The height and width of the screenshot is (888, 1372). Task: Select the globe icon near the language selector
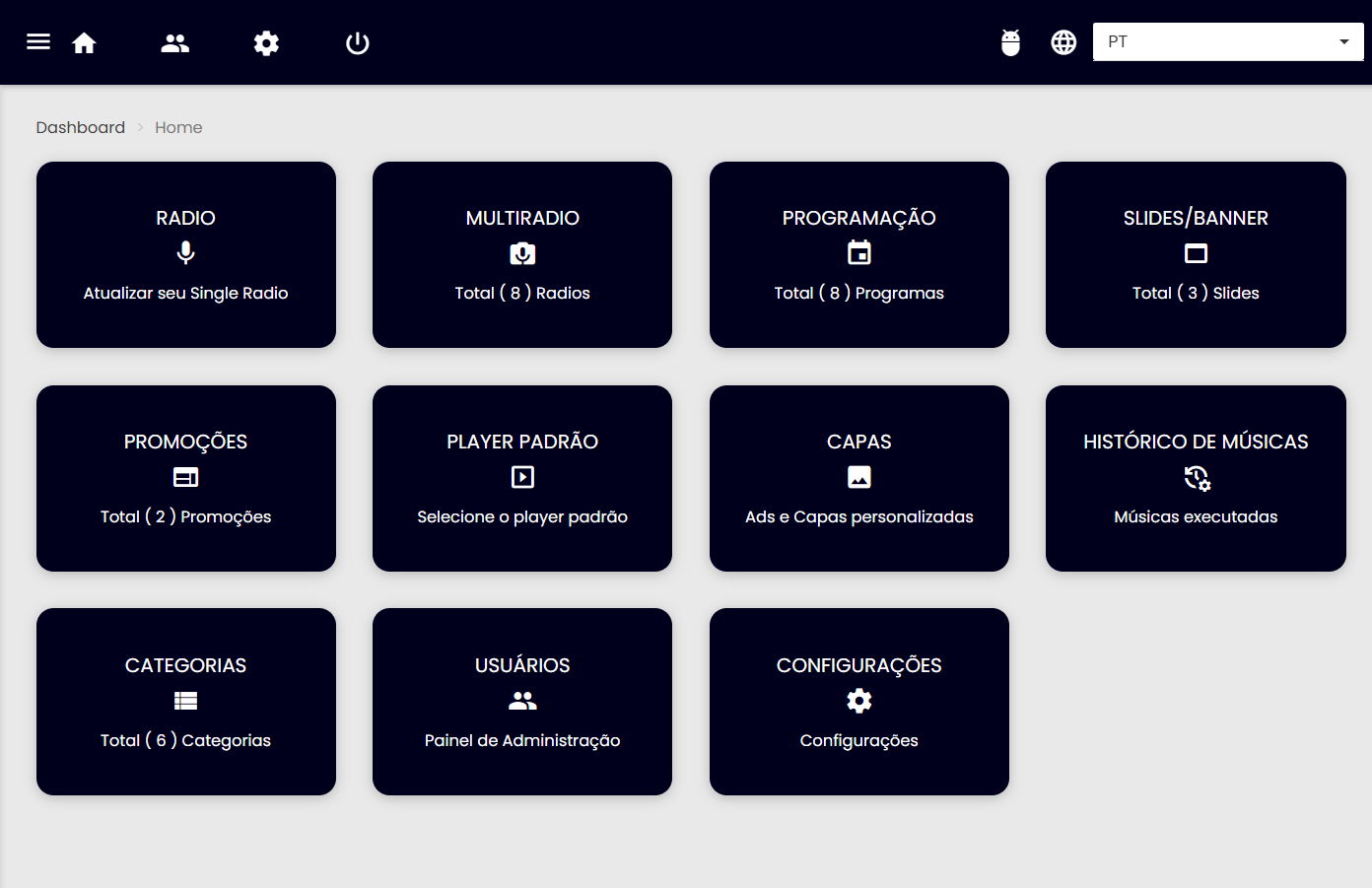[x=1063, y=41]
